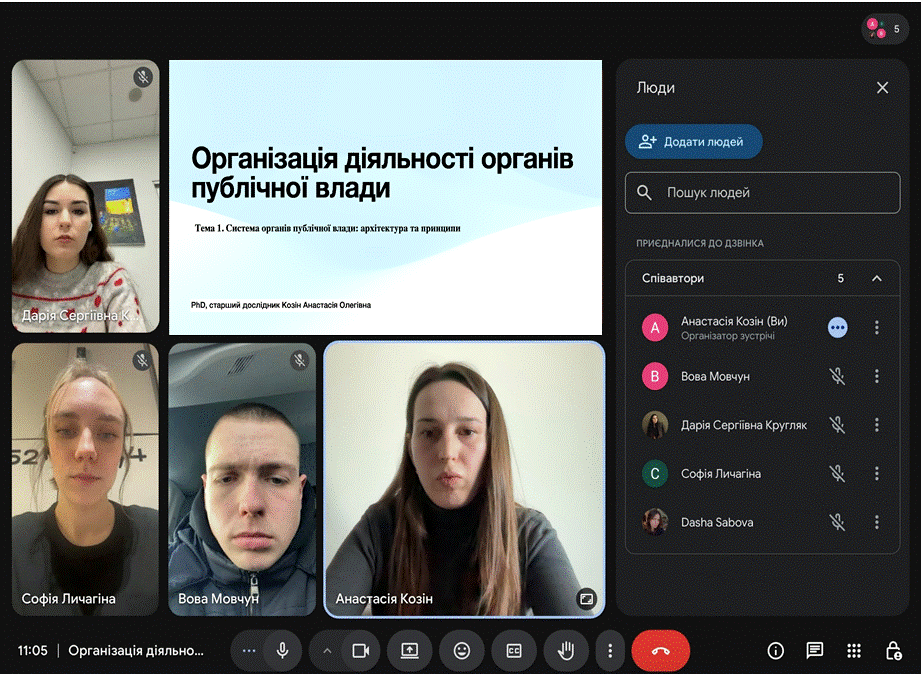Open host controls lock icon
This screenshot has height=674, width=921.
pos(893,650)
